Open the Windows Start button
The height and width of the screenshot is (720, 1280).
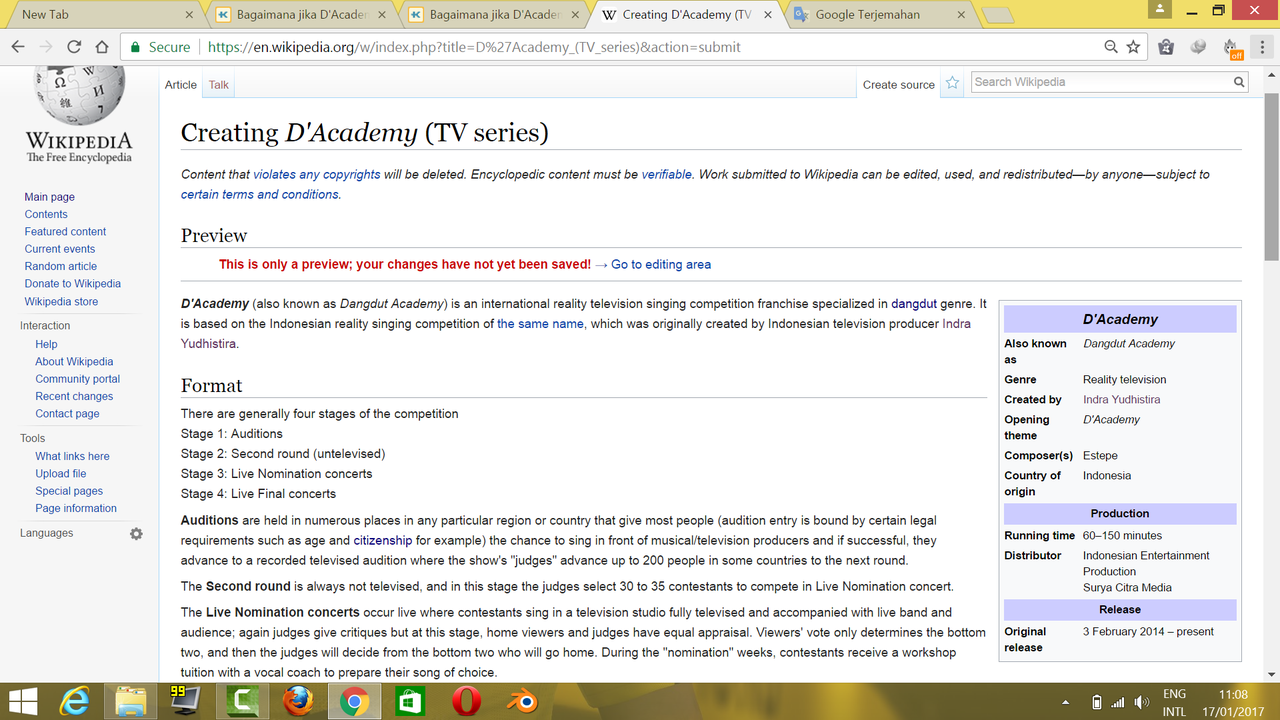[23, 701]
